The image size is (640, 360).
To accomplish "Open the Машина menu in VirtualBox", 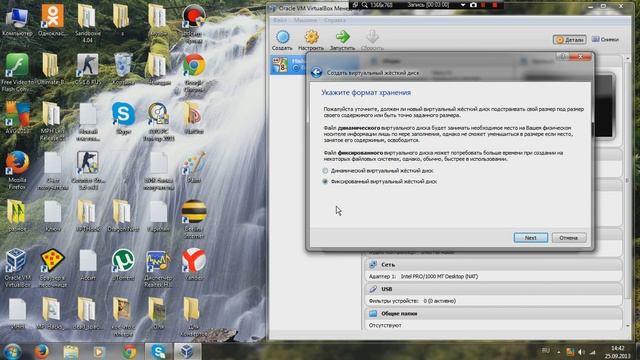I will click(x=305, y=20).
